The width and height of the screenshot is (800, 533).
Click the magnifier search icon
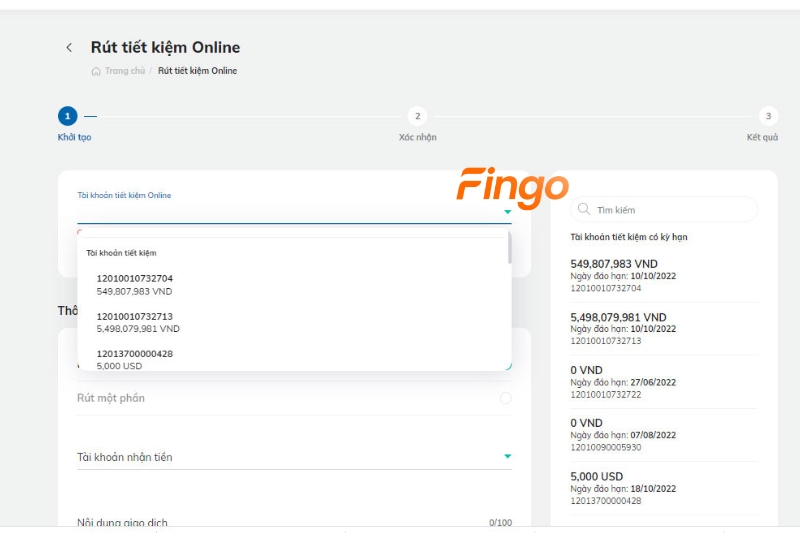[584, 209]
